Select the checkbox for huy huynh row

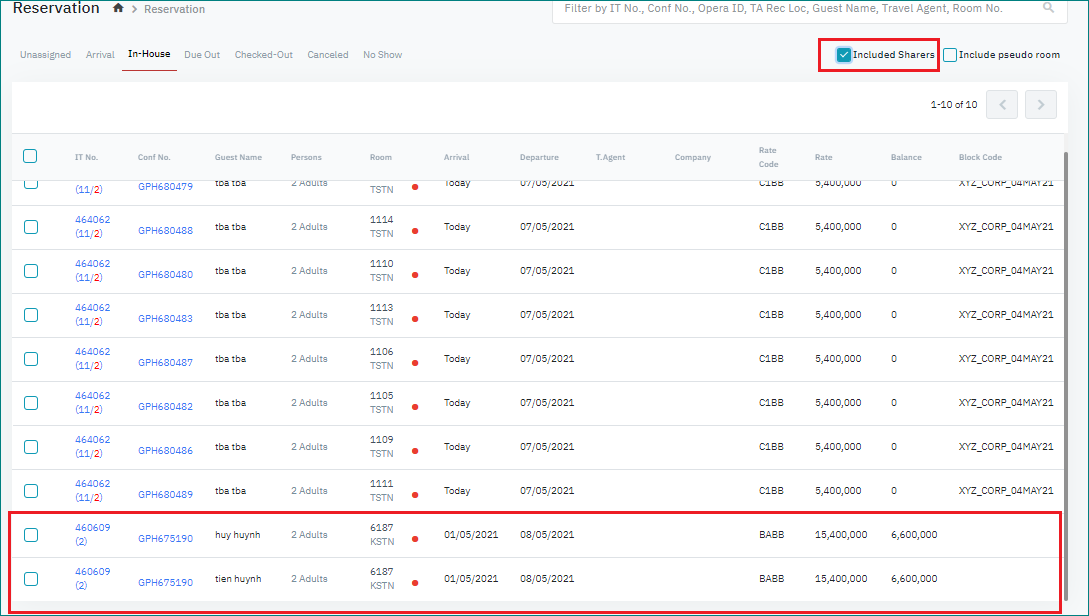click(x=31, y=535)
